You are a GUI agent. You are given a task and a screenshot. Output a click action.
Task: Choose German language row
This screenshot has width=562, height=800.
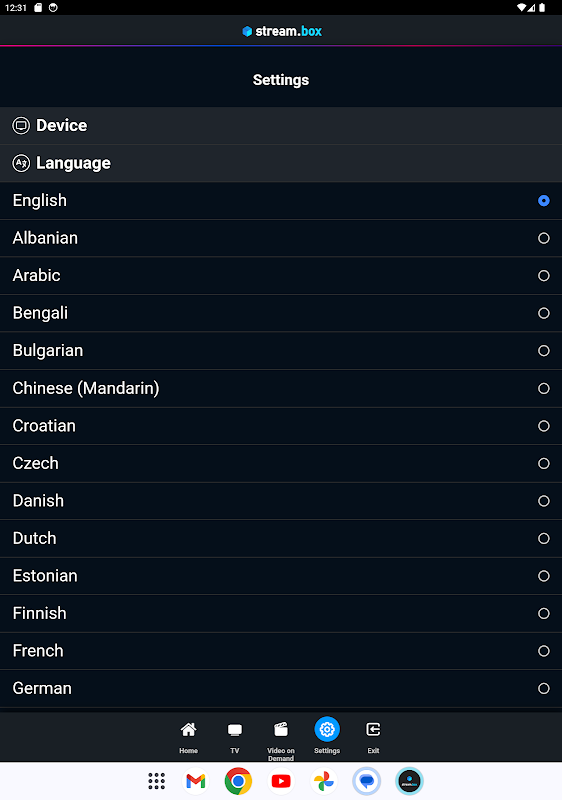point(281,688)
